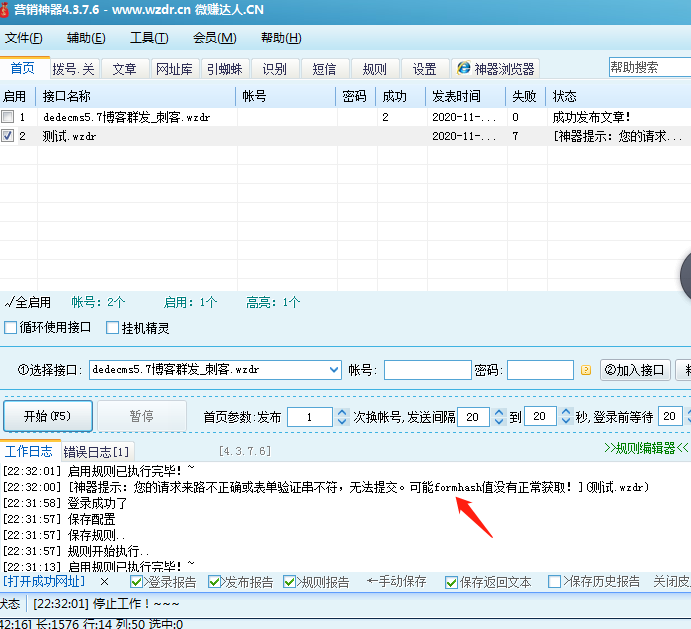Click the ←手动保存 link

396,582
